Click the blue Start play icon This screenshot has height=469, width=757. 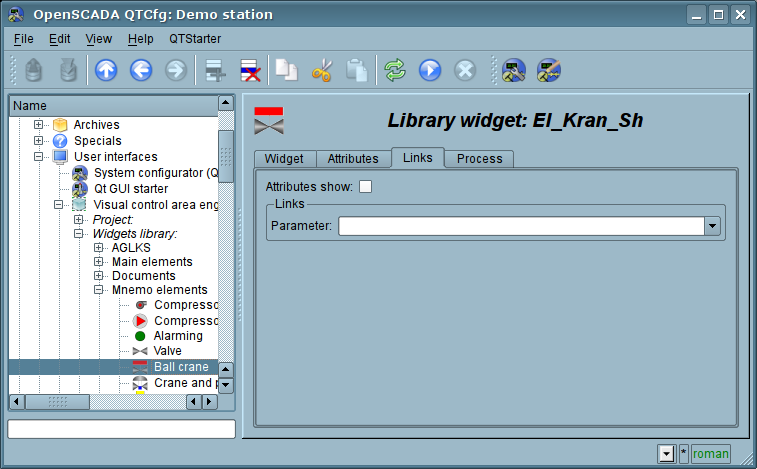pos(430,70)
